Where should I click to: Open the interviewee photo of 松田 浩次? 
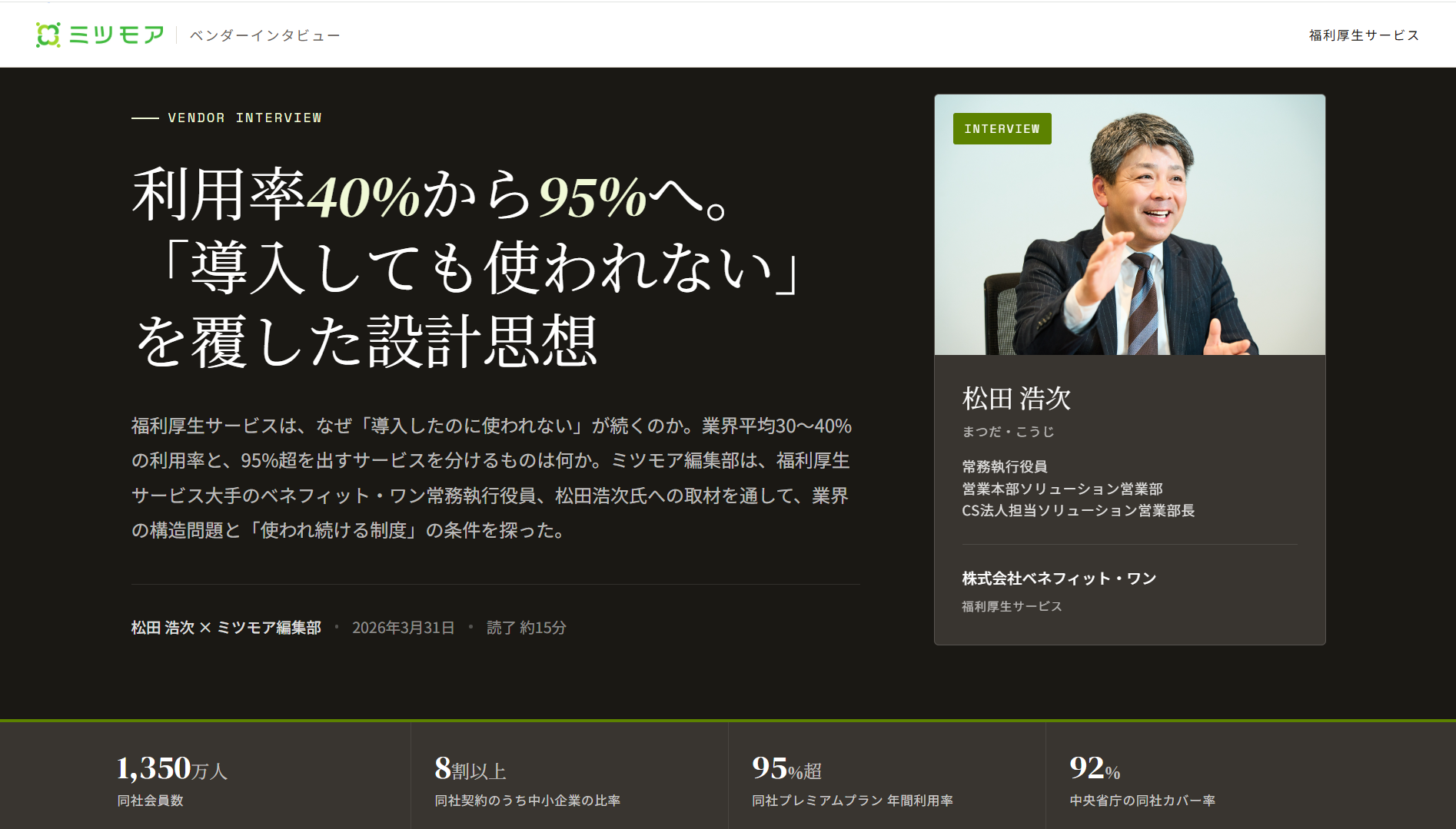point(1129,224)
